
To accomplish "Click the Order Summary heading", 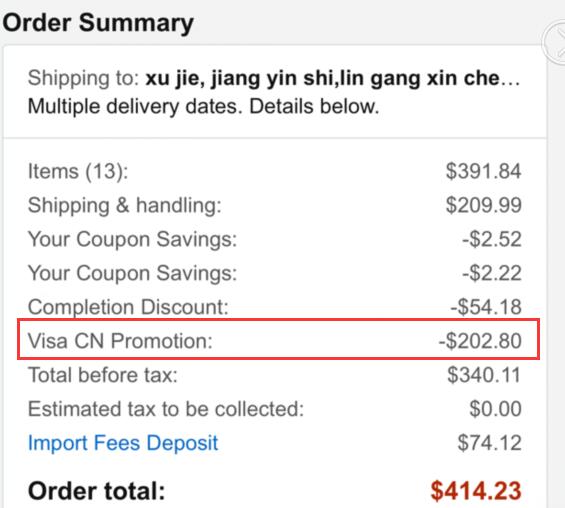I will point(98,23).
